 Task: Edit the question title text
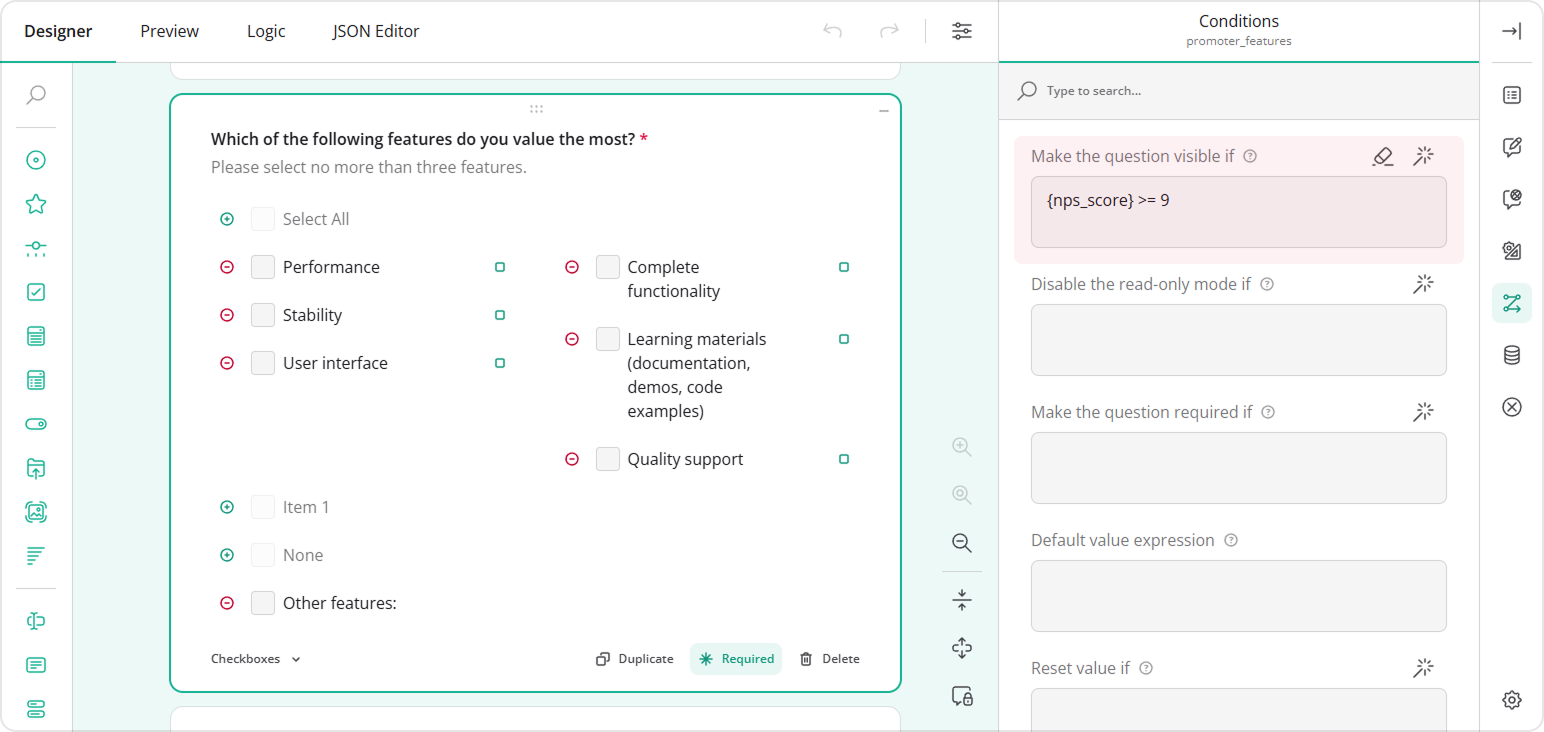pos(423,139)
